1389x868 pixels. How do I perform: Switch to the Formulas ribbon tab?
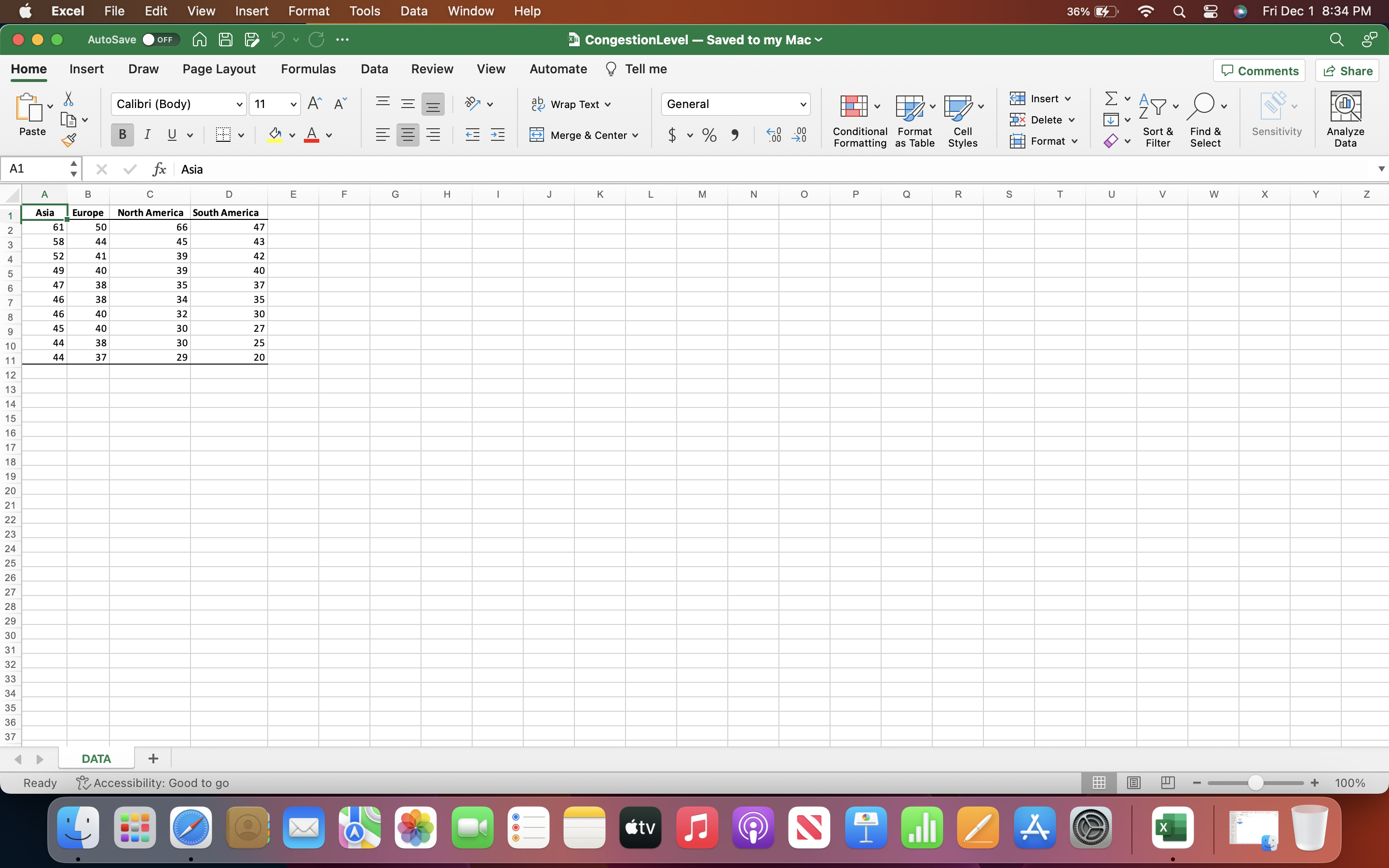[x=308, y=69]
